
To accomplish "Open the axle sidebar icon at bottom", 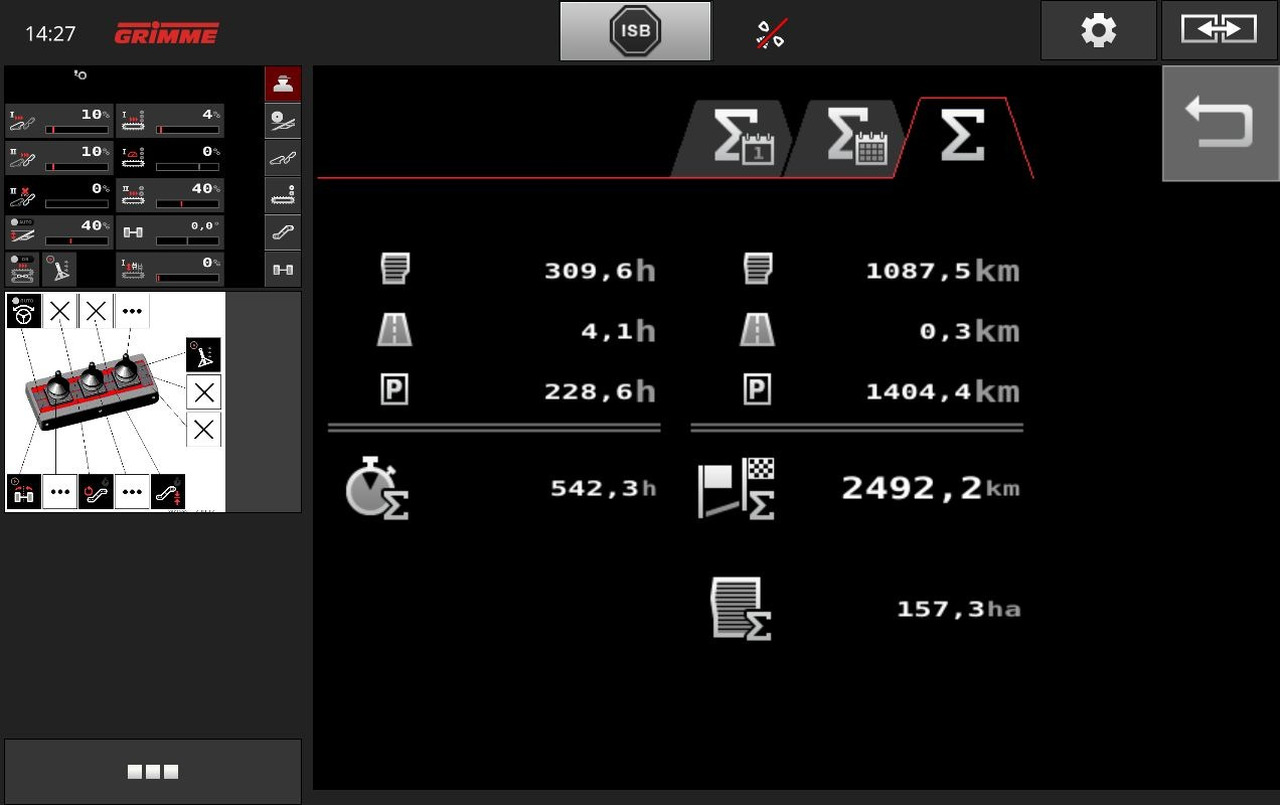I will pyautogui.click(x=283, y=269).
